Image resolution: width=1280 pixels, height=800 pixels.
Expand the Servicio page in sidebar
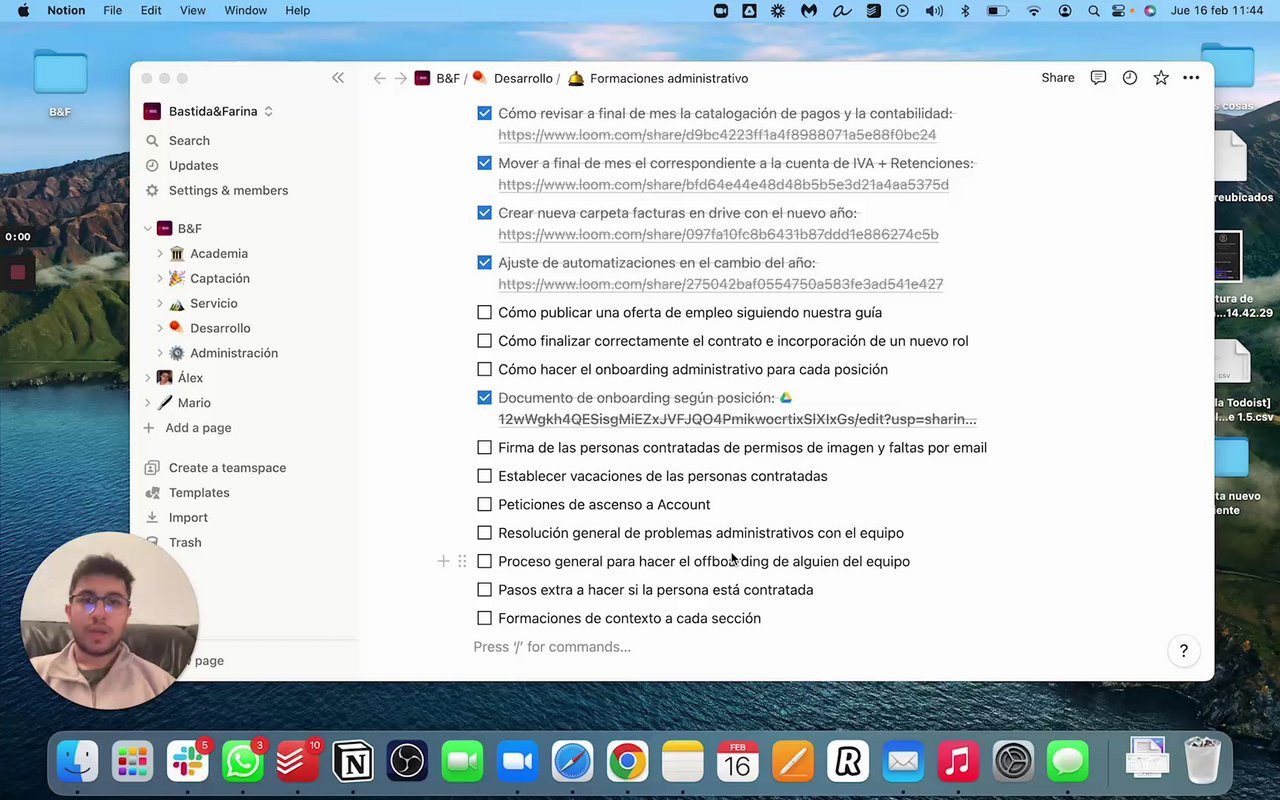(160, 303)
